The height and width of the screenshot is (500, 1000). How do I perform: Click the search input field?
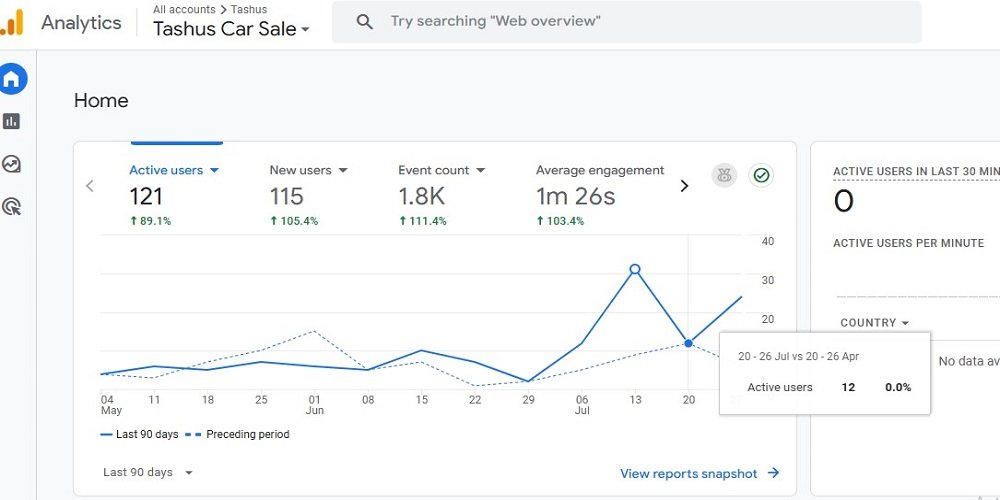(x=640, y=21)
